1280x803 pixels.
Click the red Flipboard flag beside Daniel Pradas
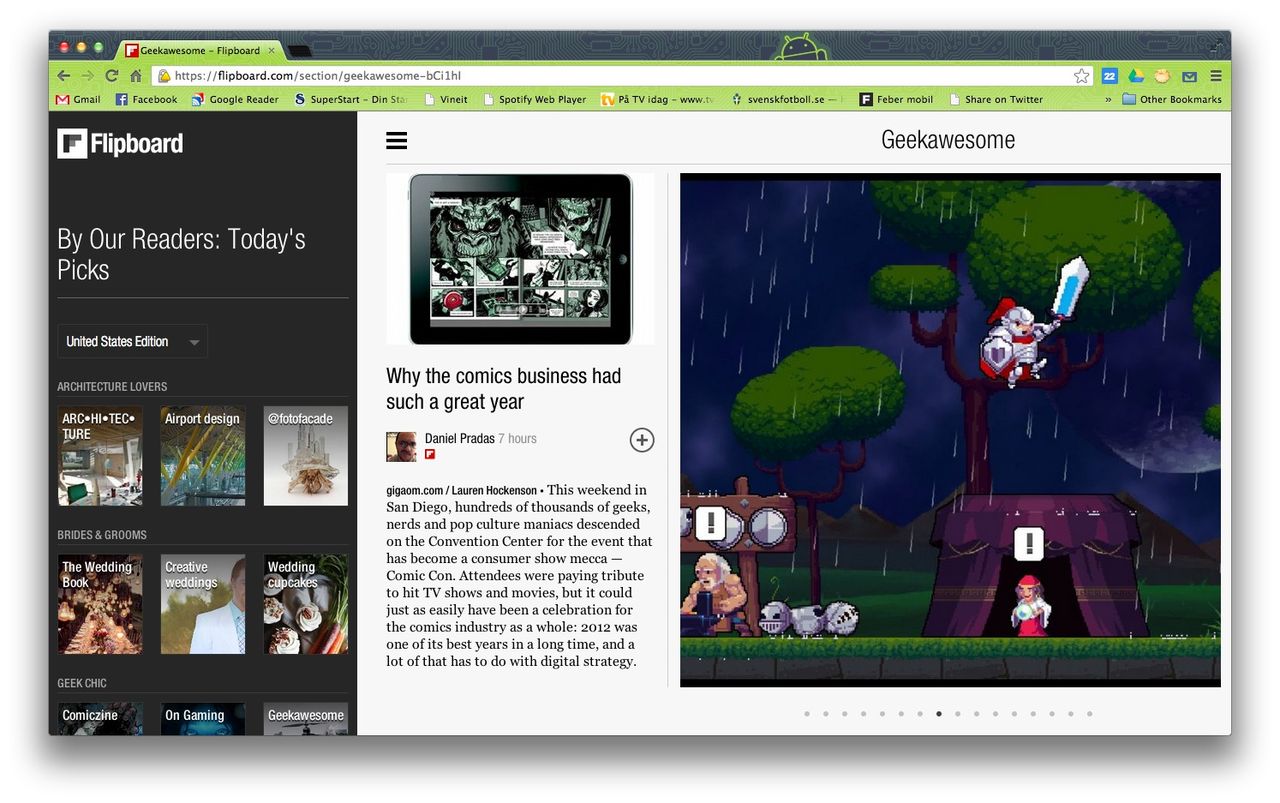tap(430, 454)
